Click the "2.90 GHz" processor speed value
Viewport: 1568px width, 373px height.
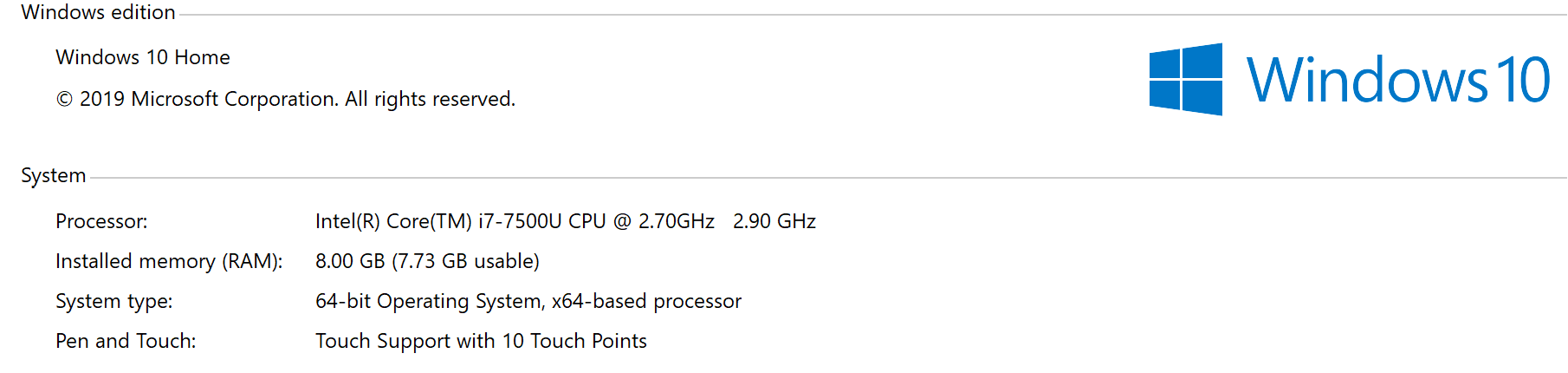774,221
